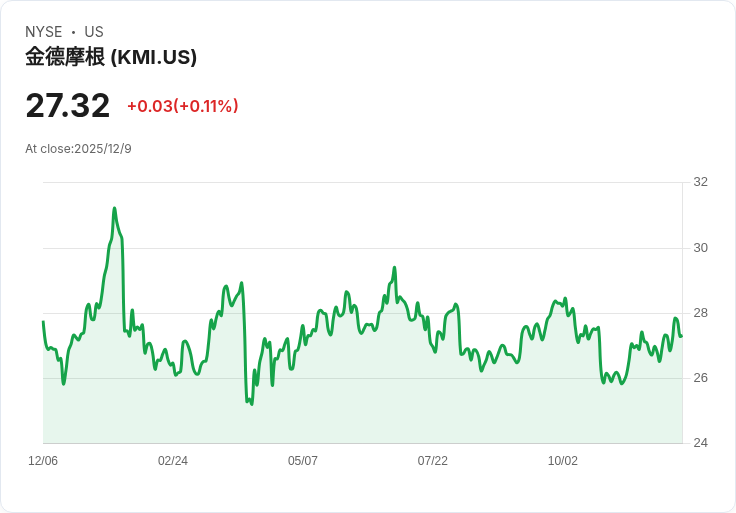Click the highest peak on the chart line
Viewport: 736px width, 513px height.
(x=115, y=208)
